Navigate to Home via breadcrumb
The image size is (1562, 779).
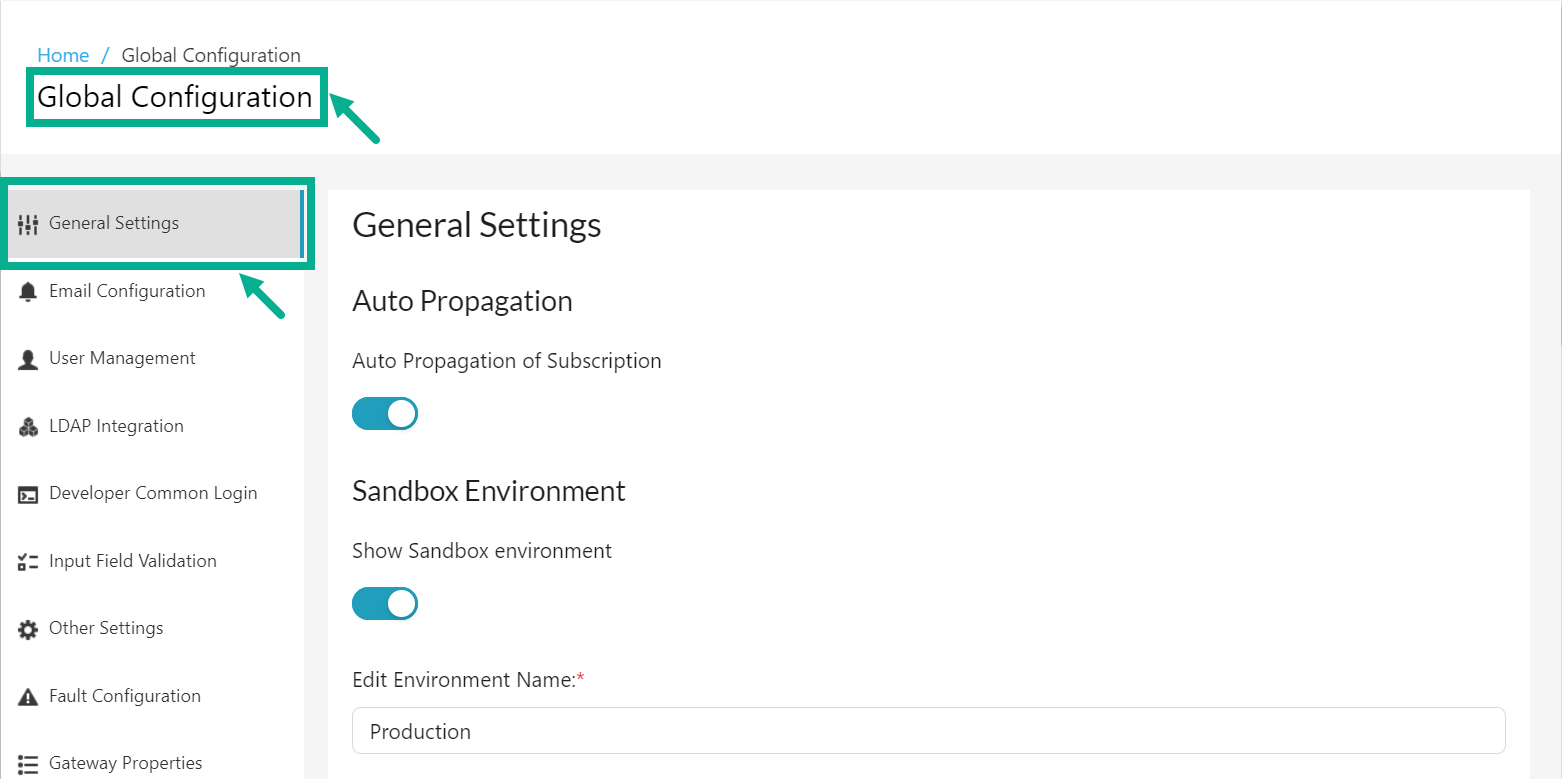(62, 55)
